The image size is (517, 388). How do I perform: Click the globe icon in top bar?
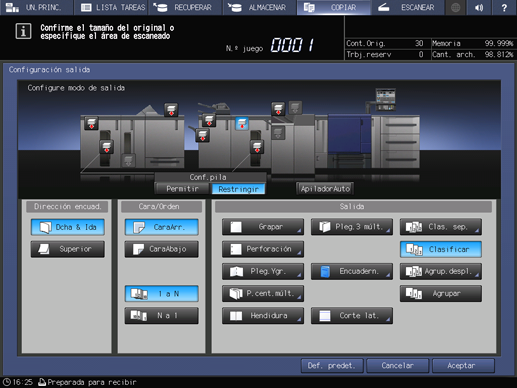coord(455,7)
